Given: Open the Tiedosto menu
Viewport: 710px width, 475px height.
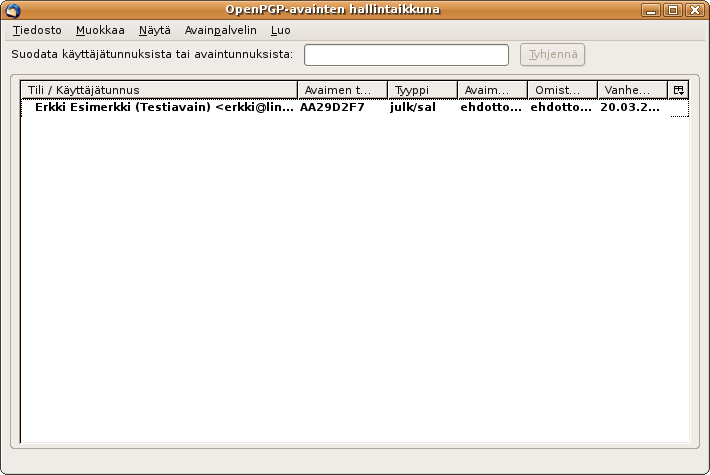Looking at the screenshot, I should pos(37,30).
